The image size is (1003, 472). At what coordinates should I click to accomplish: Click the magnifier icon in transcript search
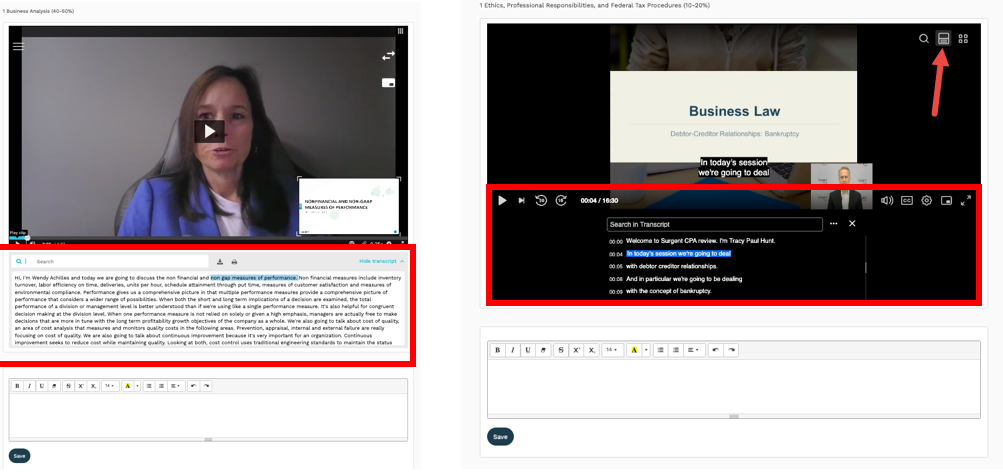19,262
